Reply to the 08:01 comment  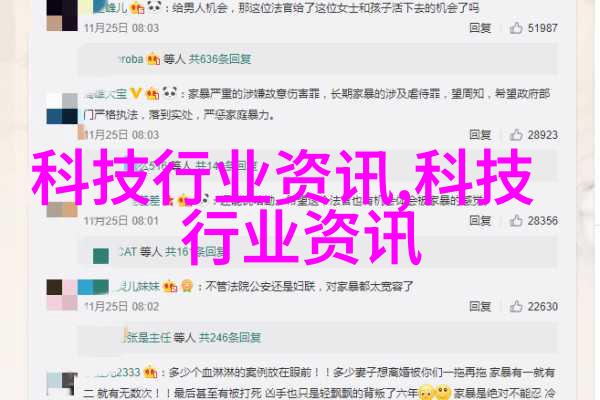point(480,220)
